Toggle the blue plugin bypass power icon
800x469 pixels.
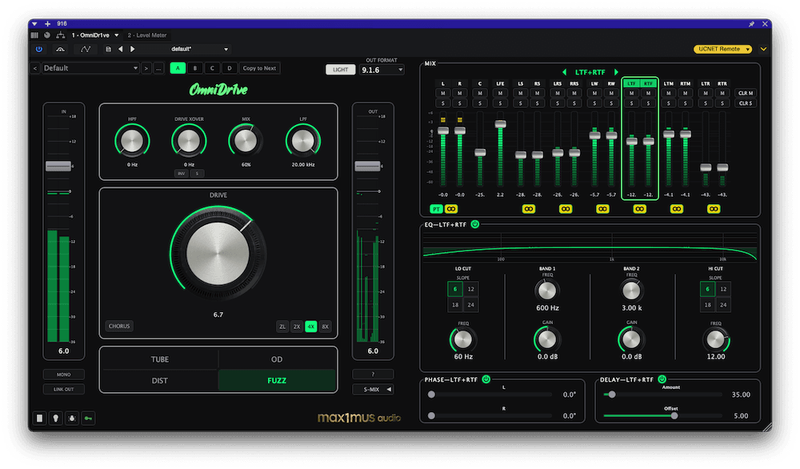click(x=39, y=49)
